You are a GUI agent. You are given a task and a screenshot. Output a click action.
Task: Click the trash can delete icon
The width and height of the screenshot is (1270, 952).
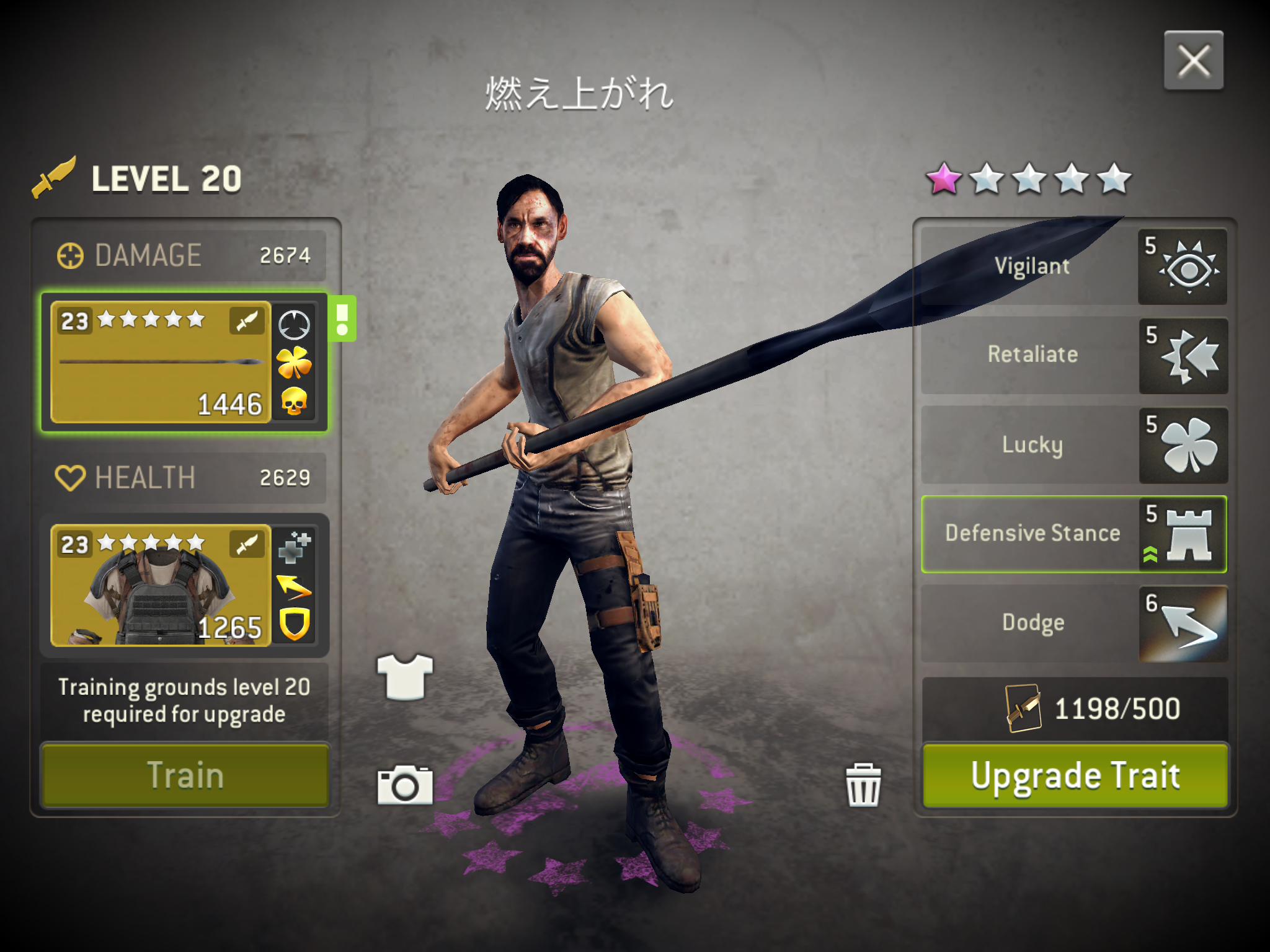[x=863, y=785]
